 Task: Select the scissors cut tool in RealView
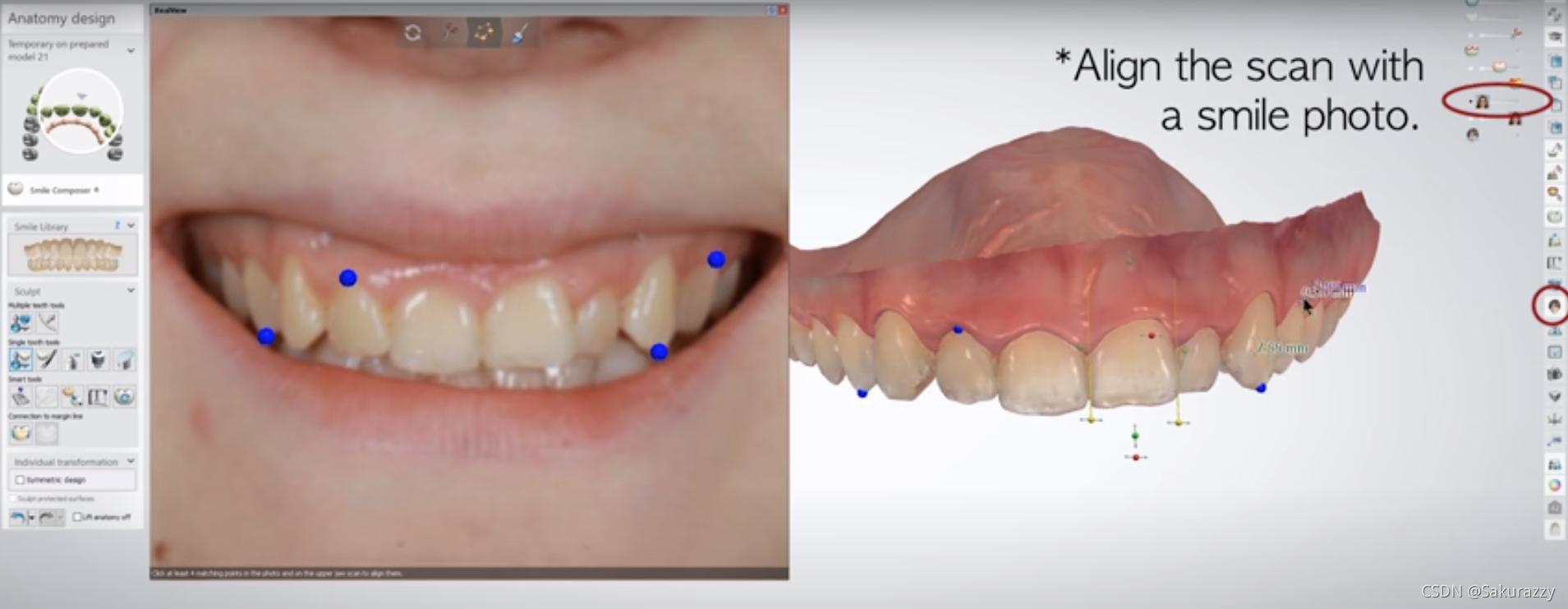448,33
